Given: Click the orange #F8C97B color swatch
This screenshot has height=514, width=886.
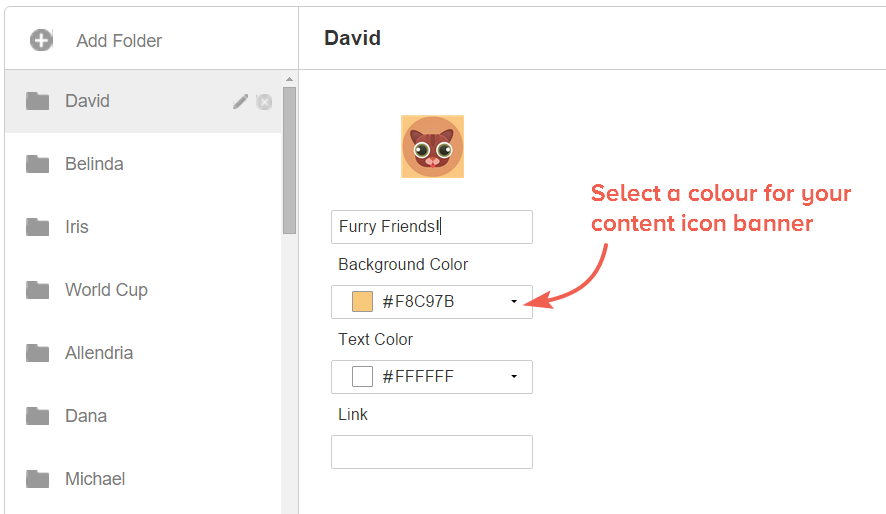Looking at the screenshot, I should click(362, 302).
